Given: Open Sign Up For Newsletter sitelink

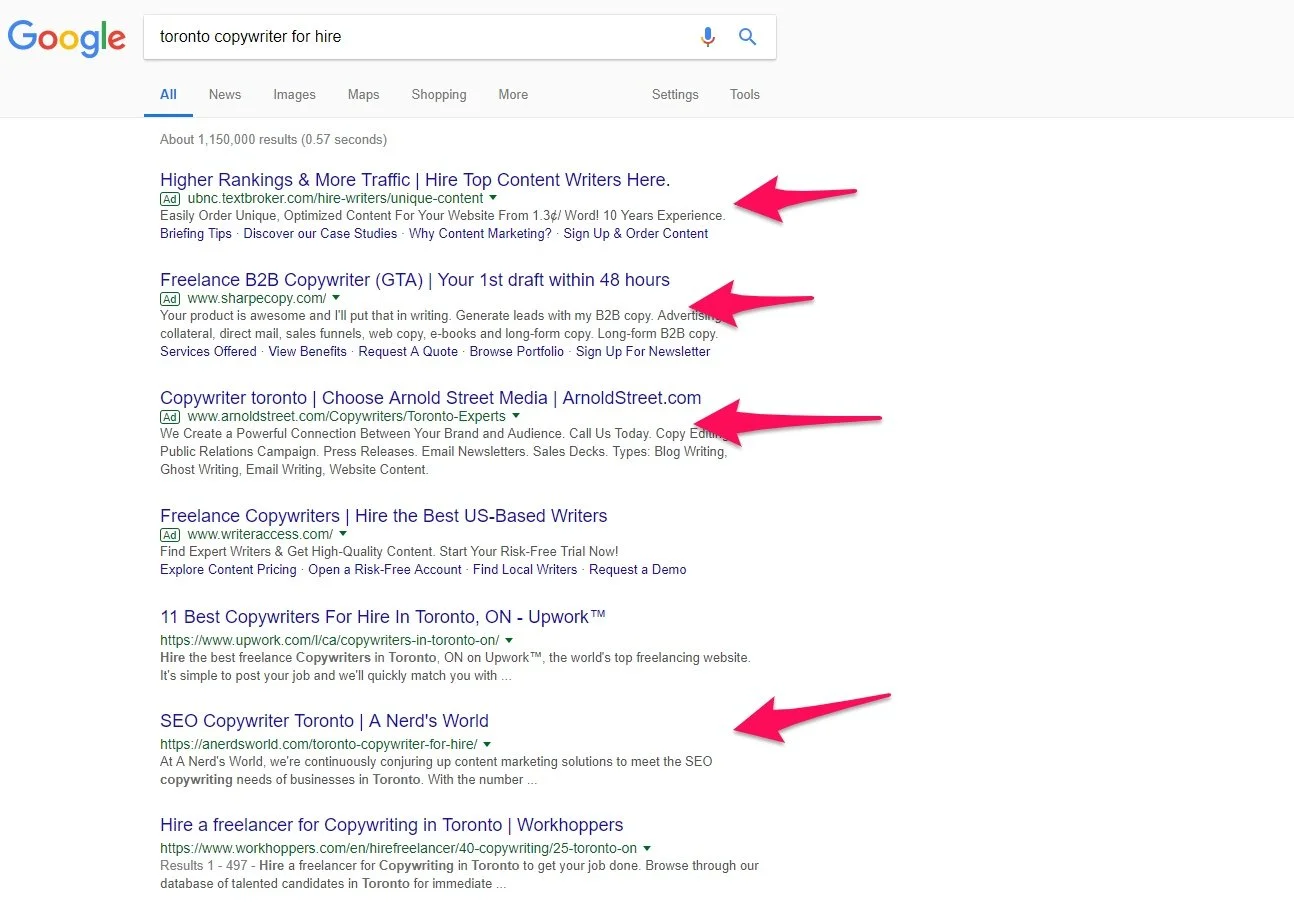Looking at the screenshot, I should point(643,351).
